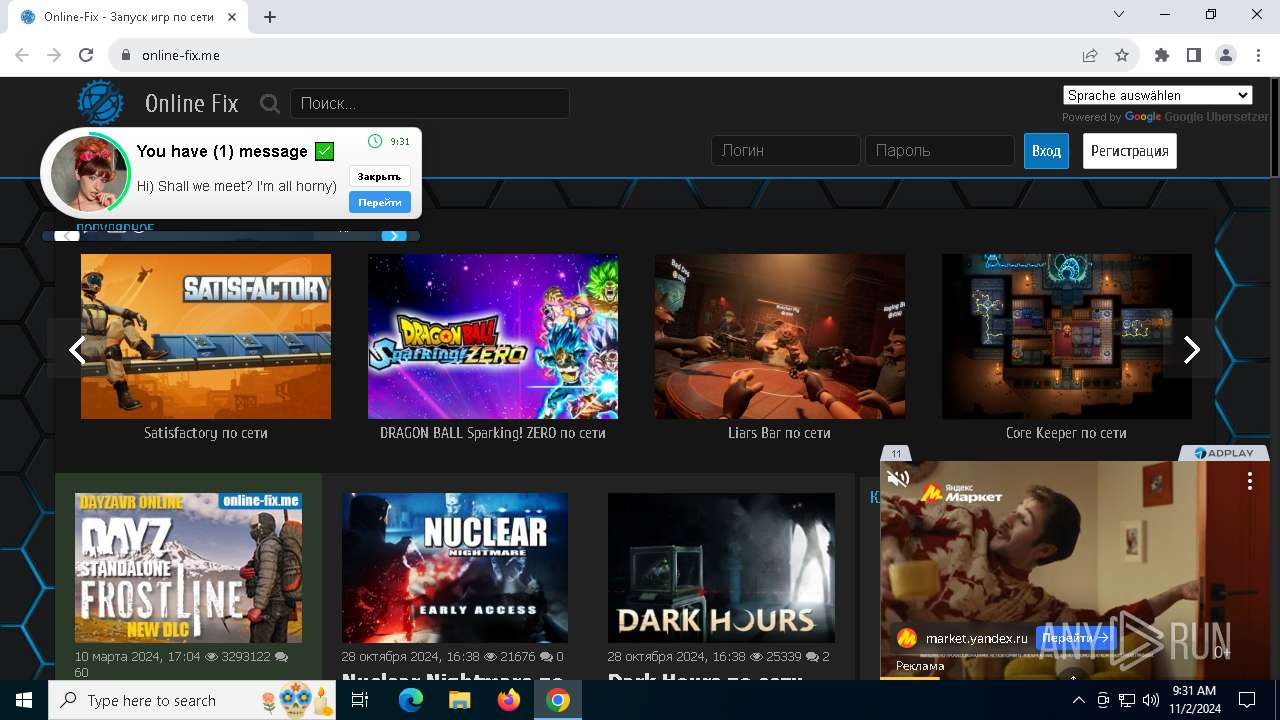
Task: Go back in the browser
Action: [x=22, y=55]
